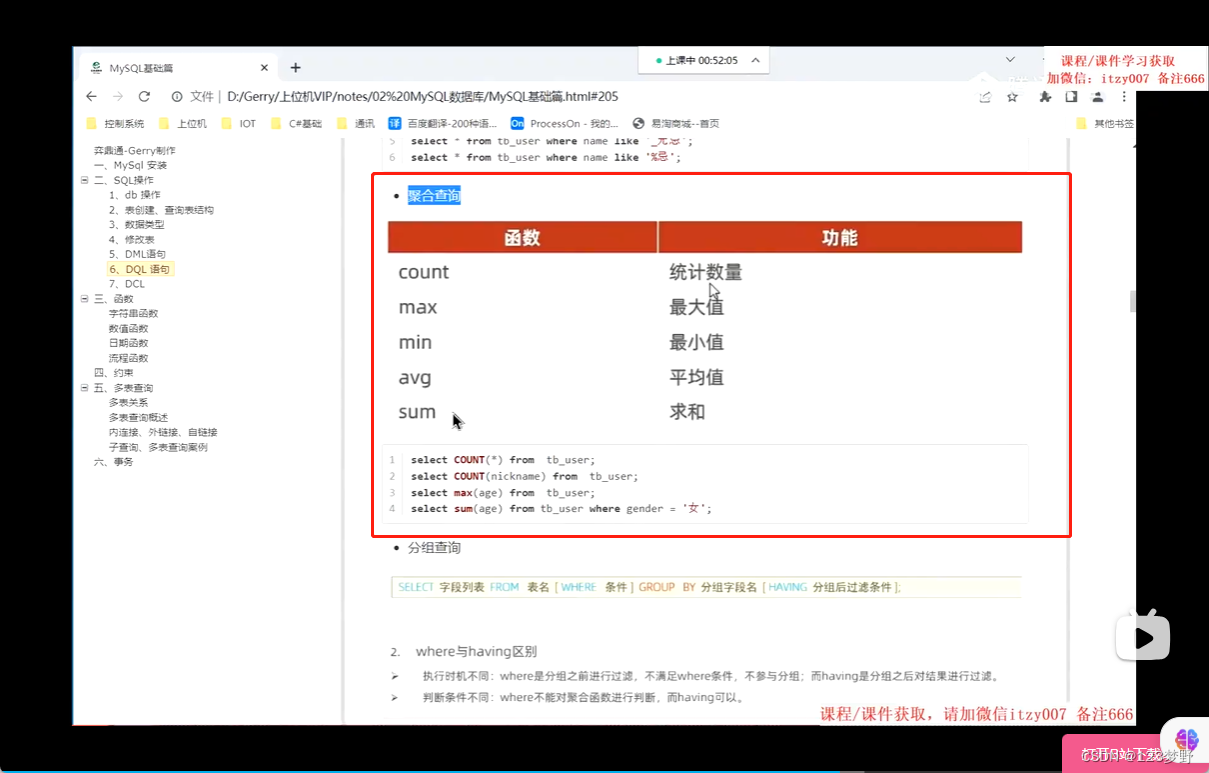Collapse the 二、SQL操作 tree section

click(x=85, y=180)
